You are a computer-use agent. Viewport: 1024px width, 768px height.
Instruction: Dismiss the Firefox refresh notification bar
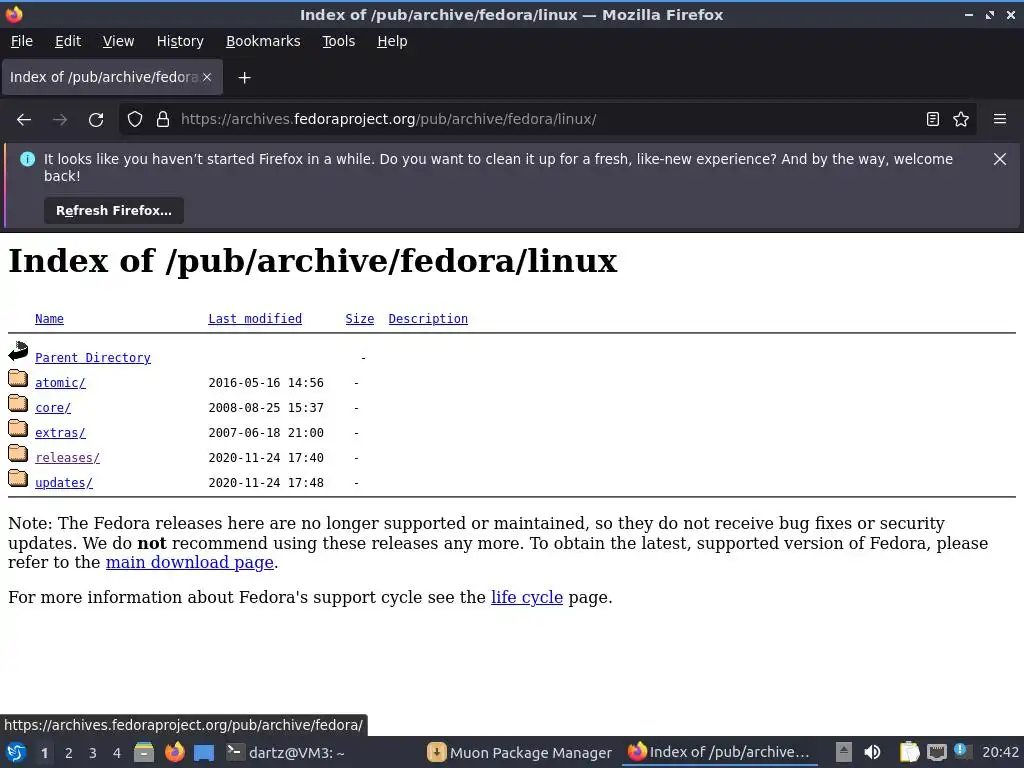[x=1000, y=159]
